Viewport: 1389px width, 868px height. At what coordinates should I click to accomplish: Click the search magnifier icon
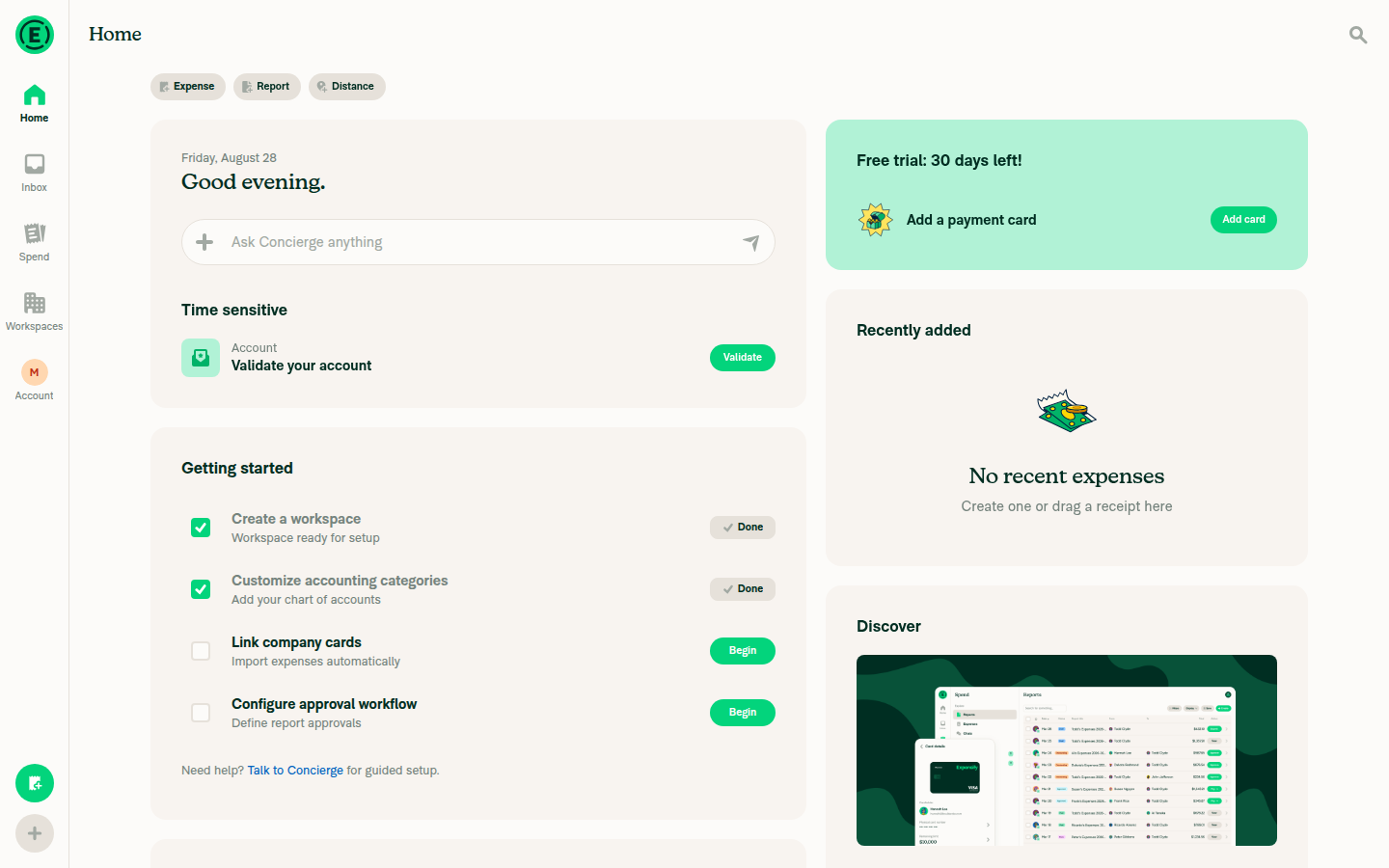1358,35
